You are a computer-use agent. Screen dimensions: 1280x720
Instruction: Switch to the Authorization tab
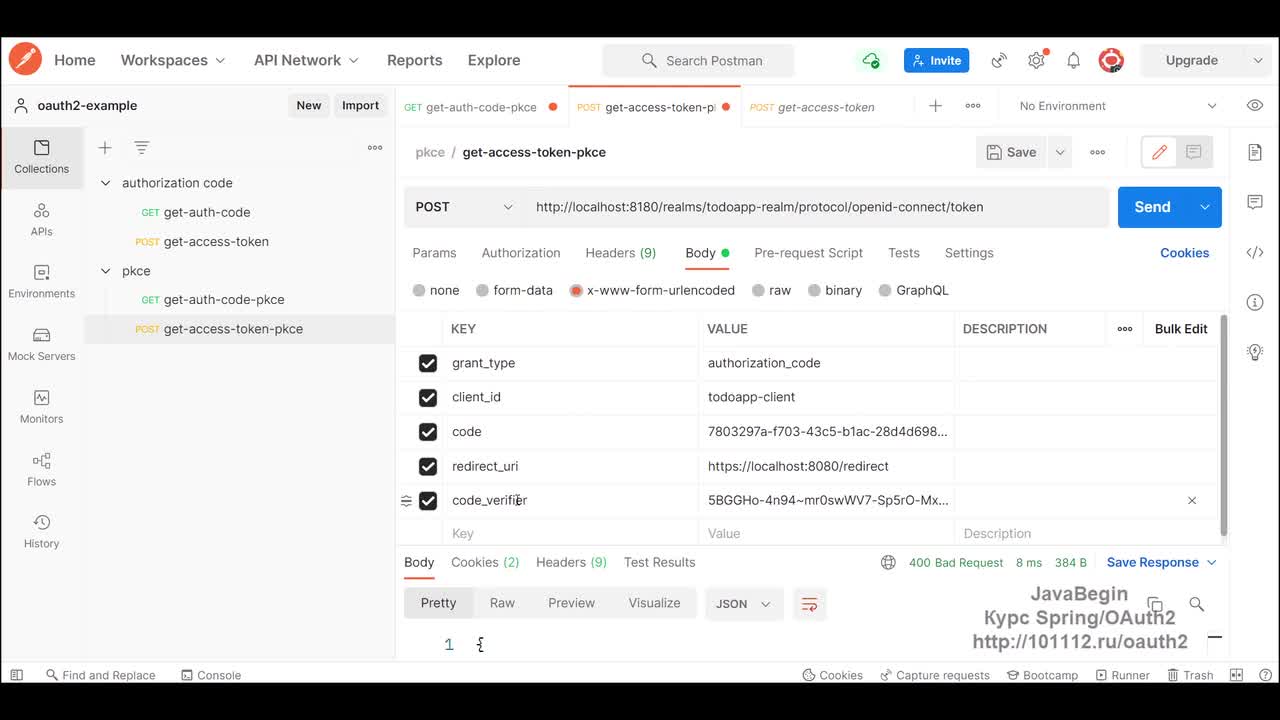[521, 253]
